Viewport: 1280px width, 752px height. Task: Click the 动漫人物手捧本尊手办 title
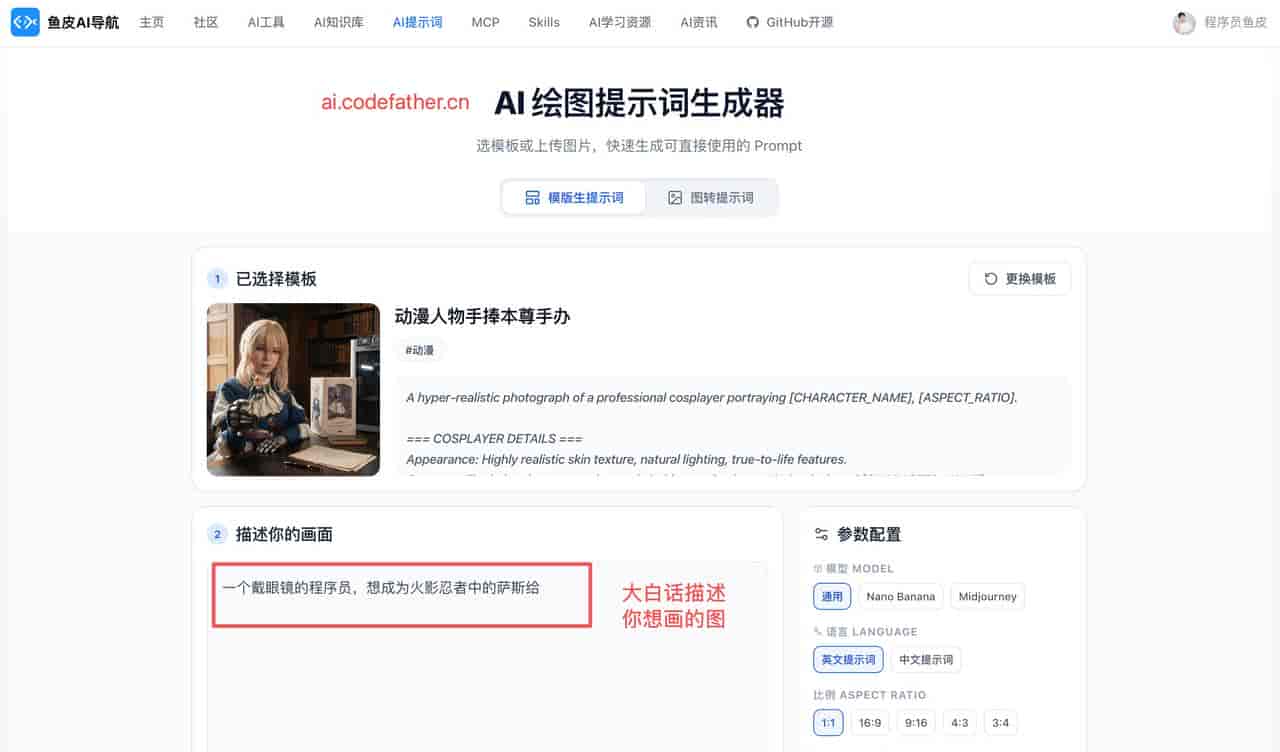(x=483, y=317)
